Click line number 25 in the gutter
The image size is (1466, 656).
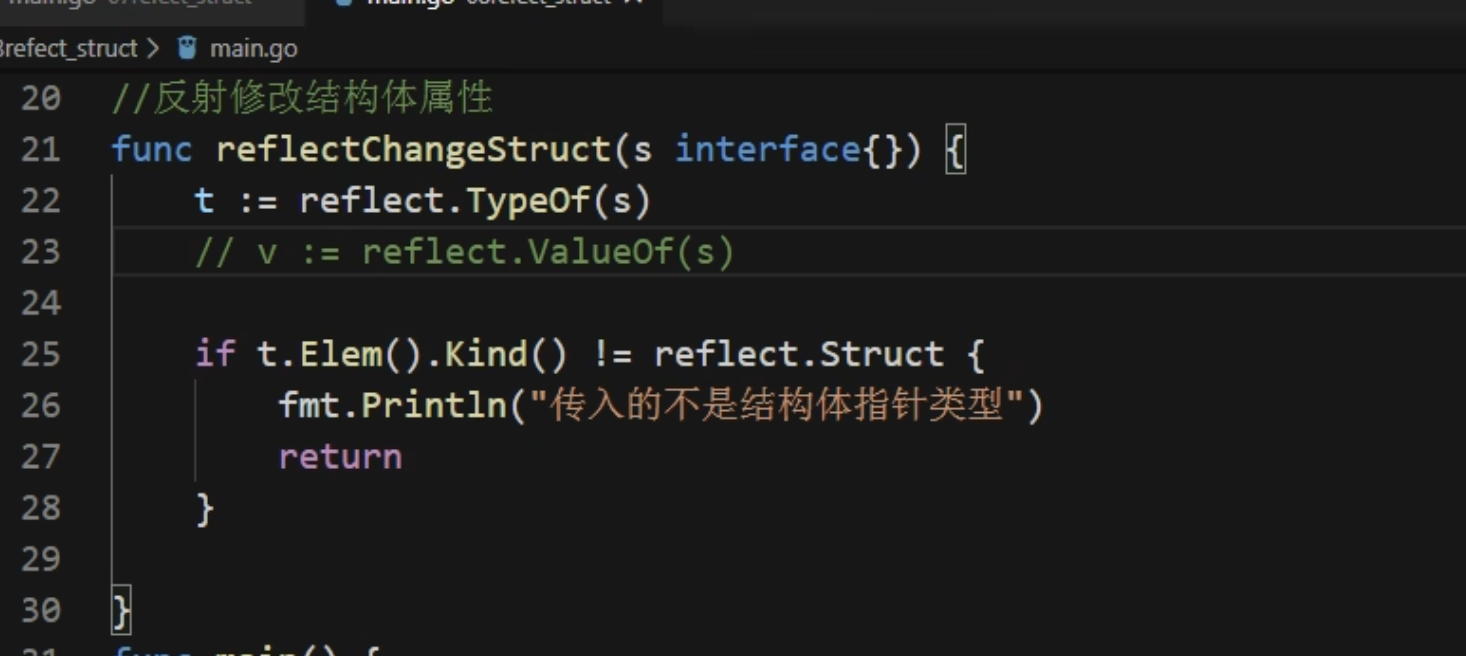[x=41, y=354]
